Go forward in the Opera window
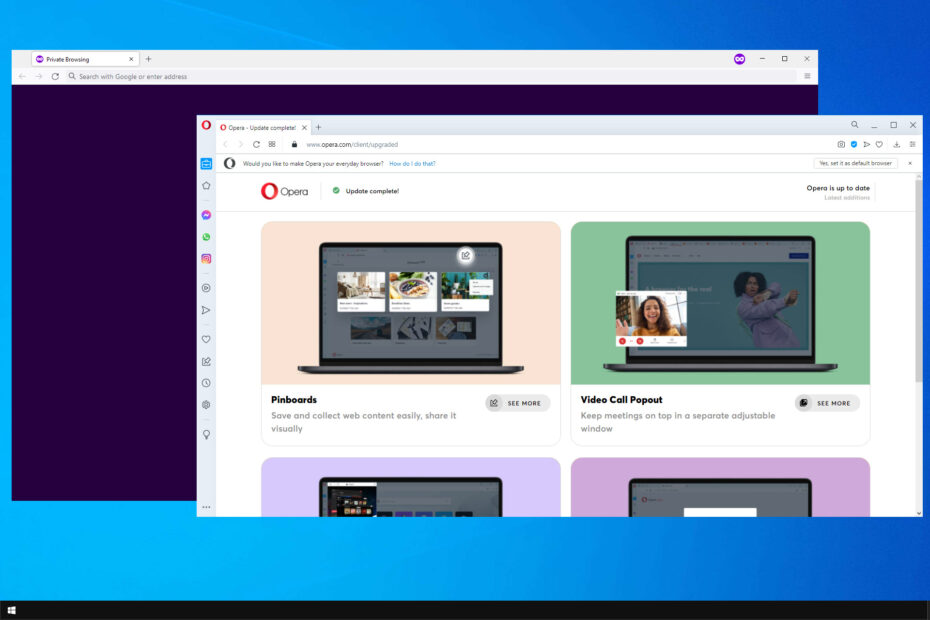 click(x=241, y=144)
